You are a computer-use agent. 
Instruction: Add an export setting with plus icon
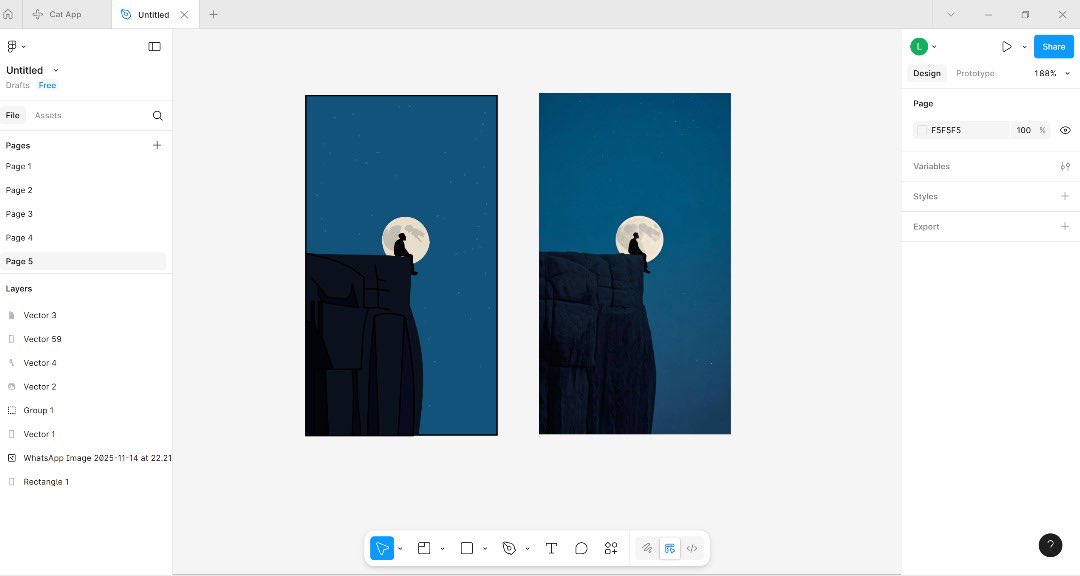pos(1065,227)
